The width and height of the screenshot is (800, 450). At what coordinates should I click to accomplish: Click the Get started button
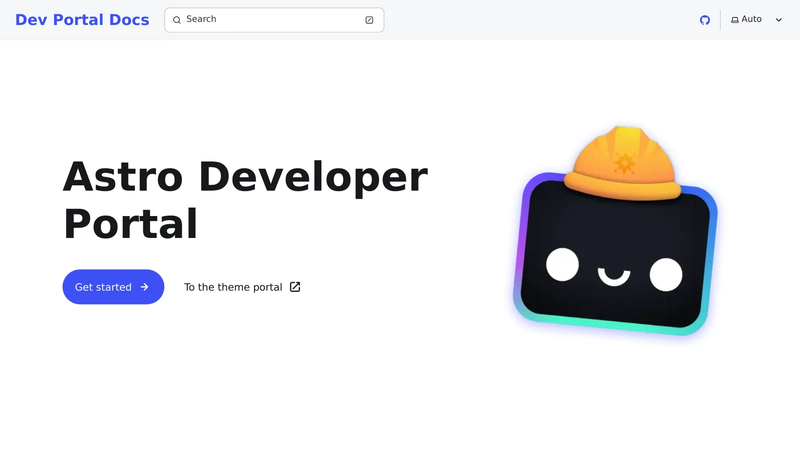click(113, 287)
